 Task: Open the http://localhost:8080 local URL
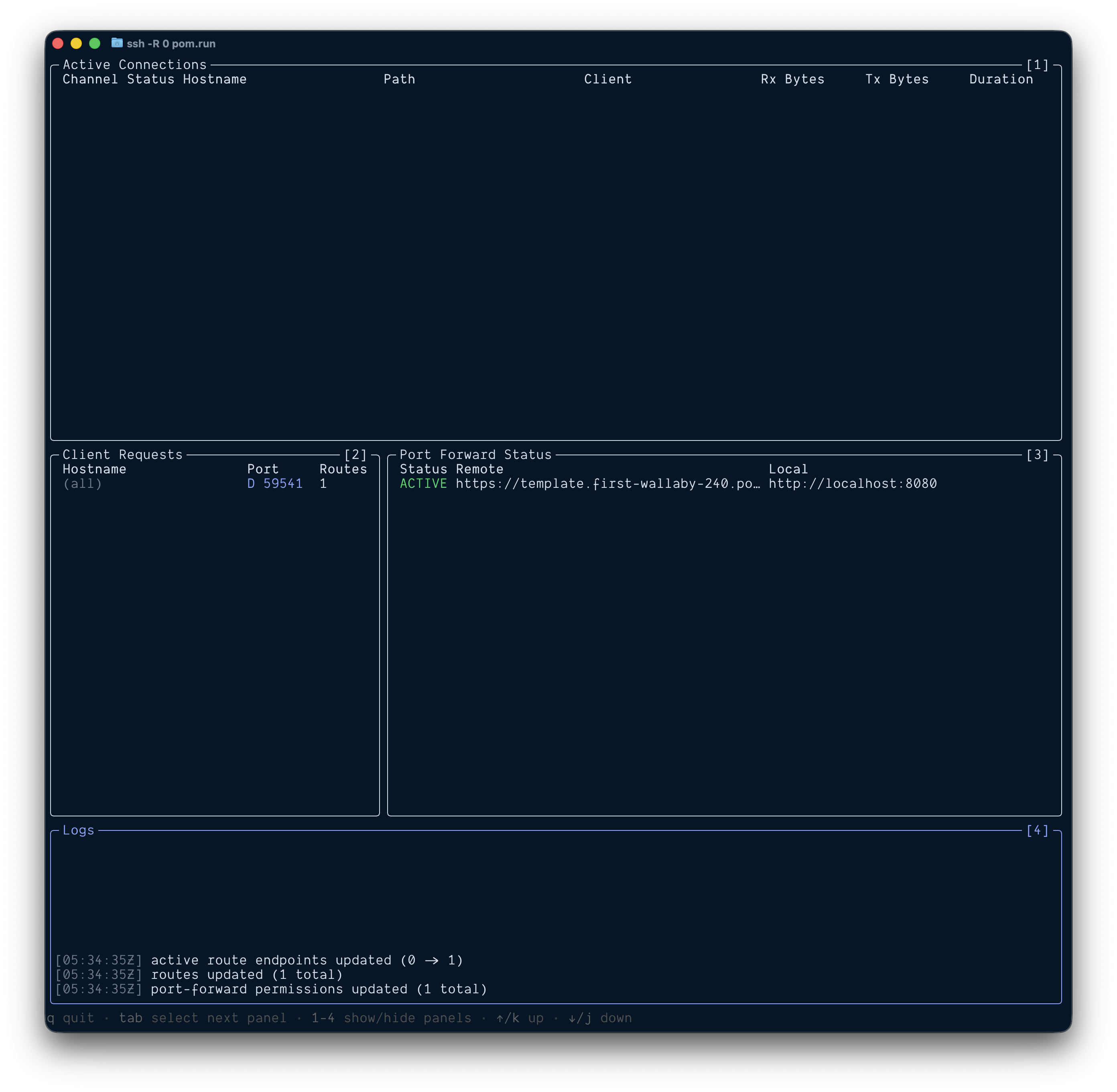coord(853,483)
